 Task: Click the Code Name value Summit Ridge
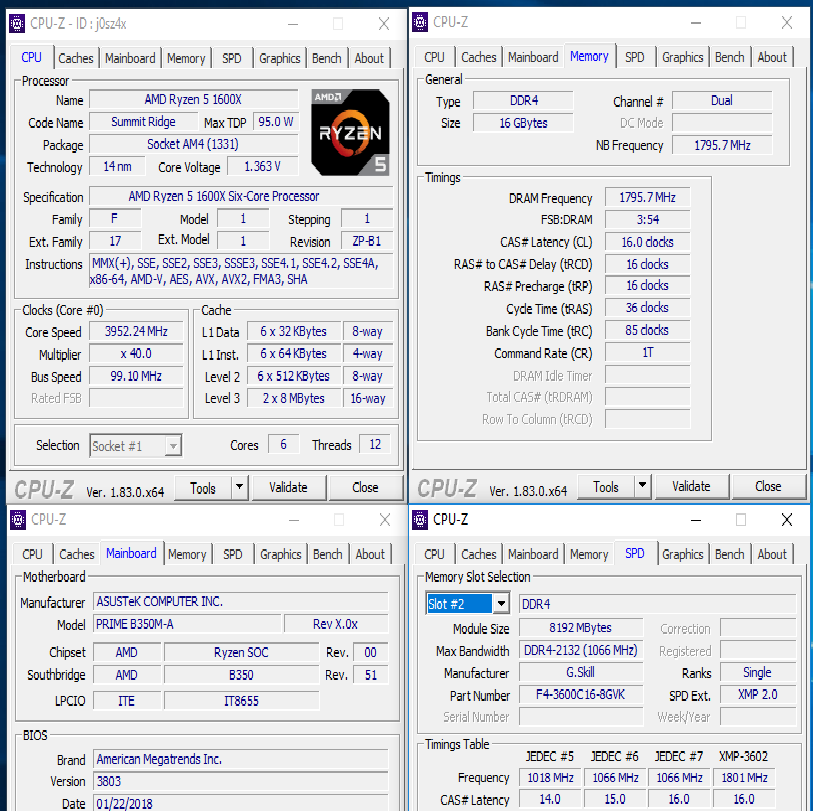(144, 122)
